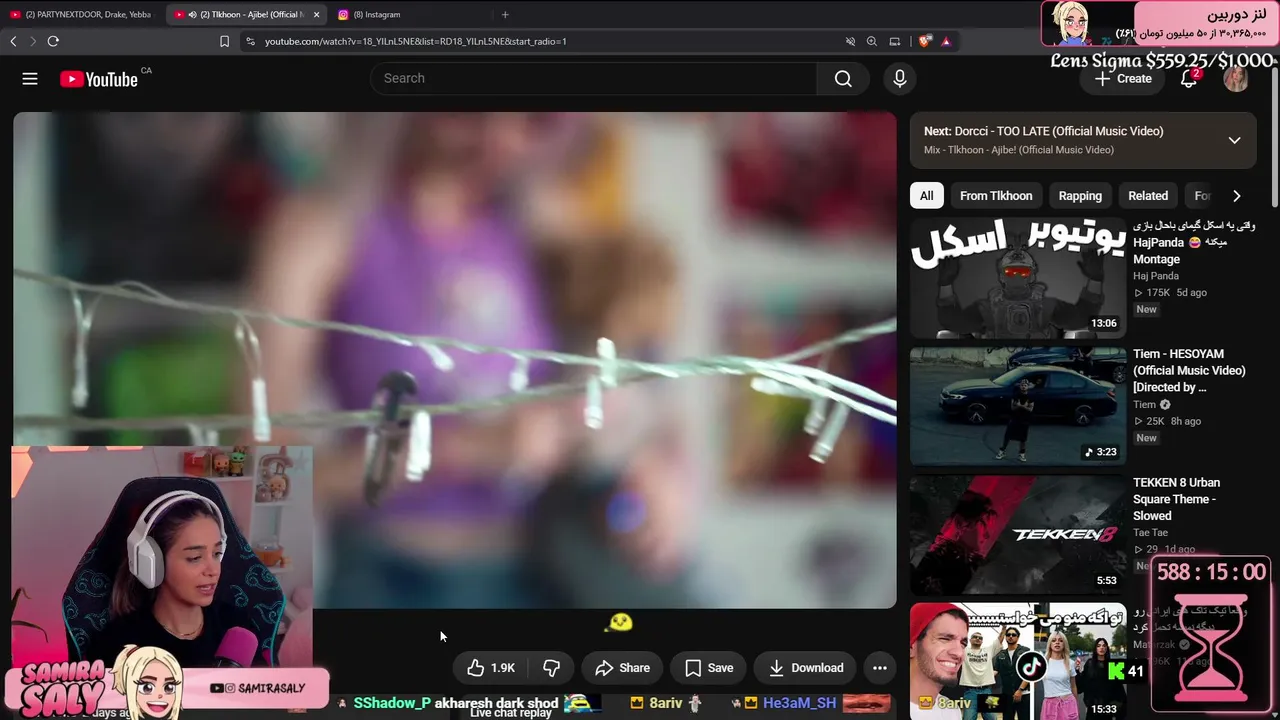Share this video
The width and height of the screenshot is (1280, 720).
[622, 668]
